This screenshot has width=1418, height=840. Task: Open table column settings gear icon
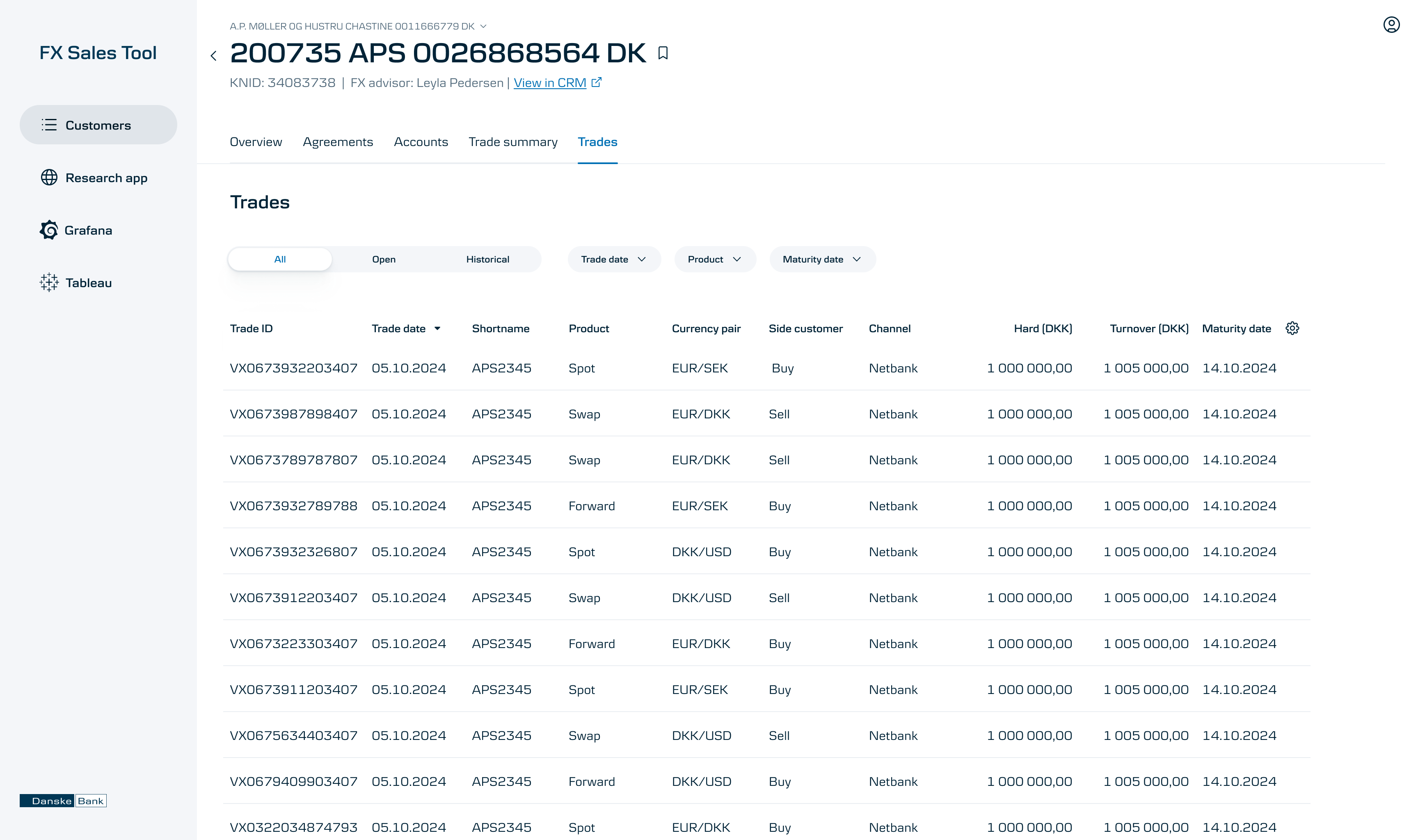click(x=1292, y=328)
